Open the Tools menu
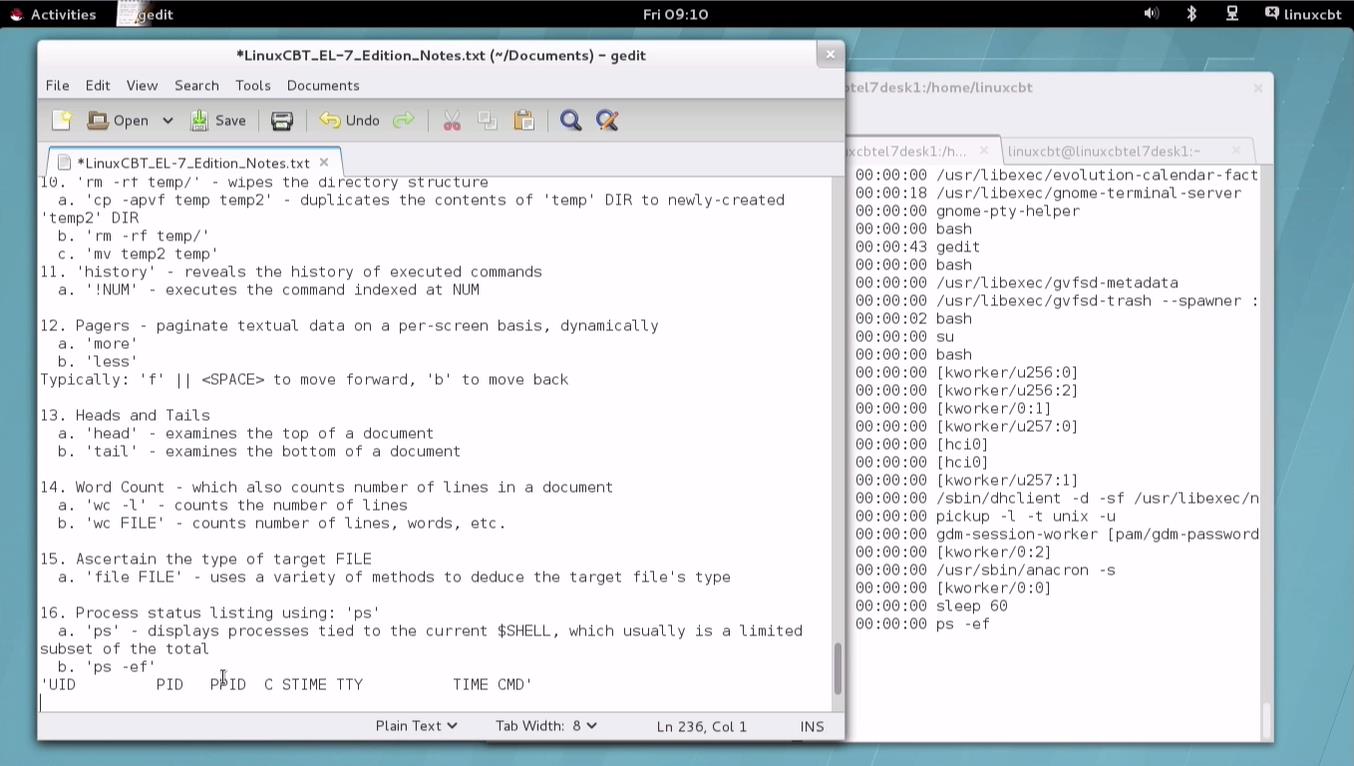This screenshot has height=766, width=1354. pos(253,85)
